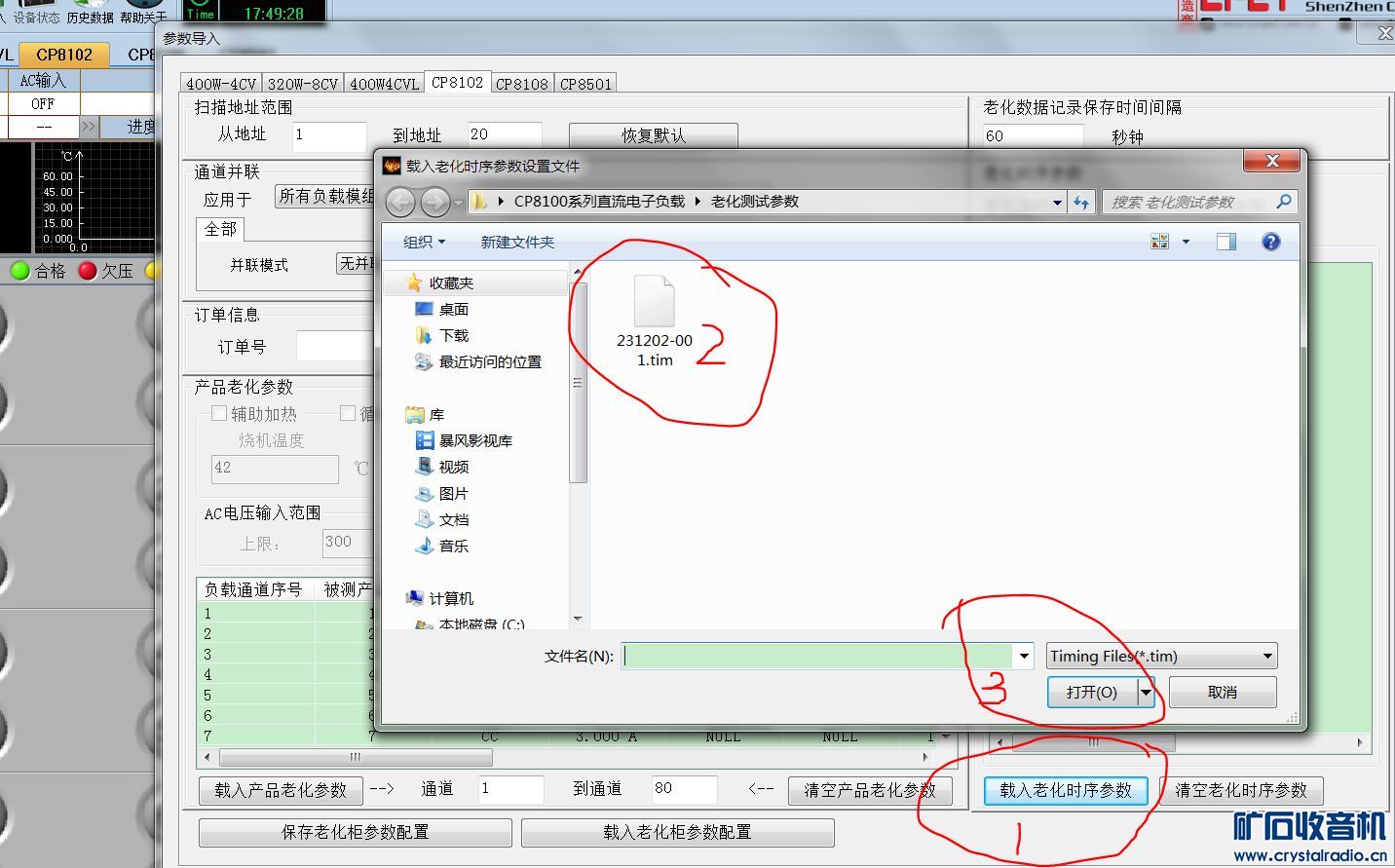Expand the address bar history dropdown
This screenshot has height=868, width=1395.
[x=1057, y=202]
